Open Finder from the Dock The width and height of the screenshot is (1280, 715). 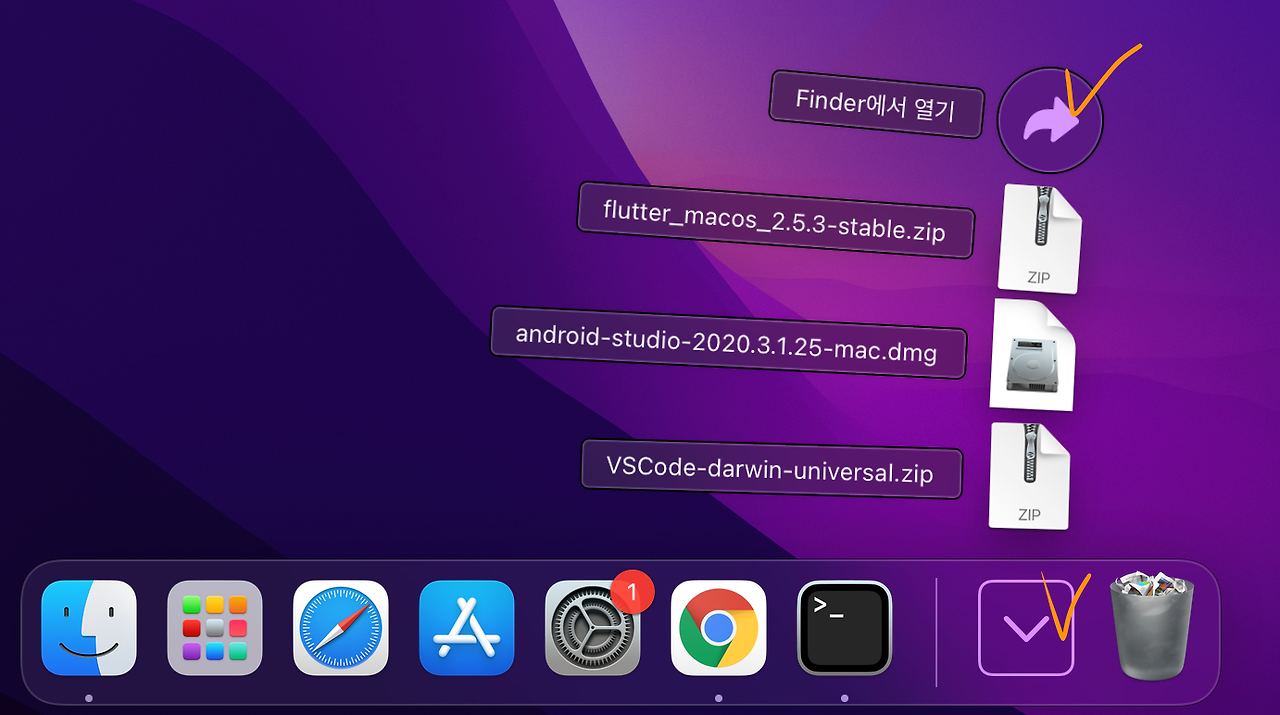click(89, 628)
